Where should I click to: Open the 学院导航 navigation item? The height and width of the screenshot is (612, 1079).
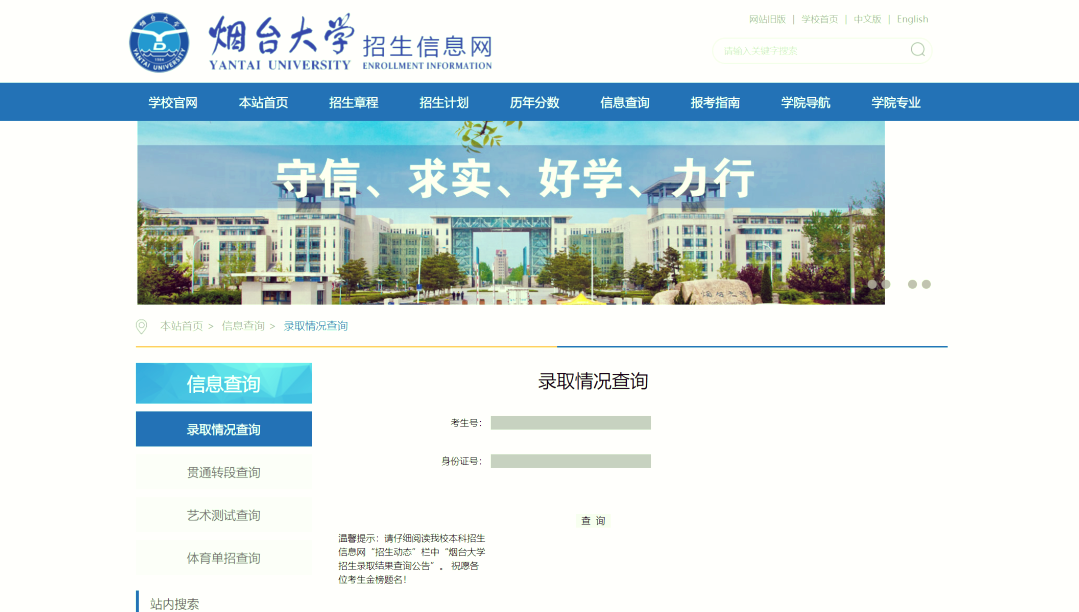806,101
